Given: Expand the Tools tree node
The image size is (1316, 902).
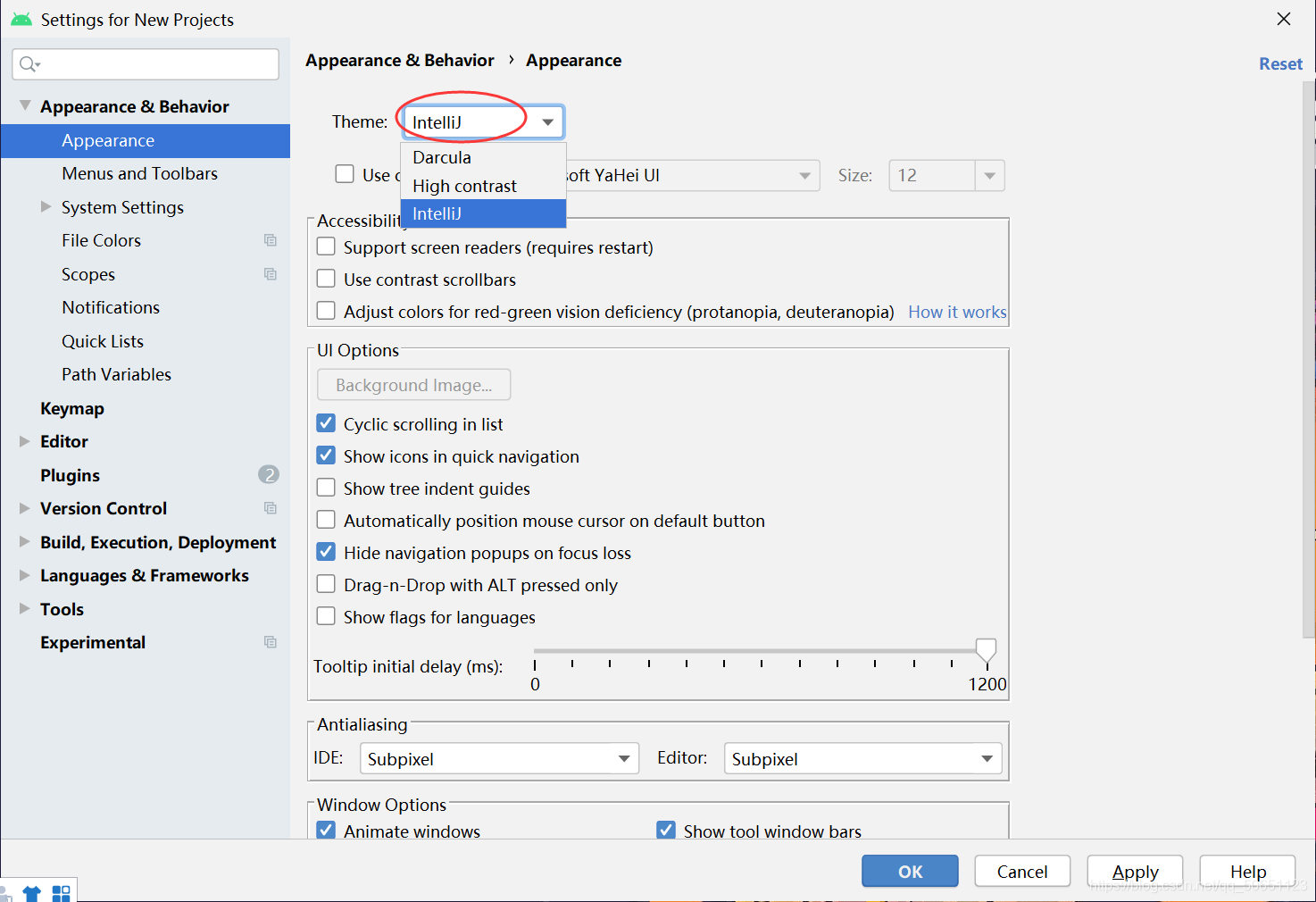Looking at the screenshot, I should (x=24, y=608).
